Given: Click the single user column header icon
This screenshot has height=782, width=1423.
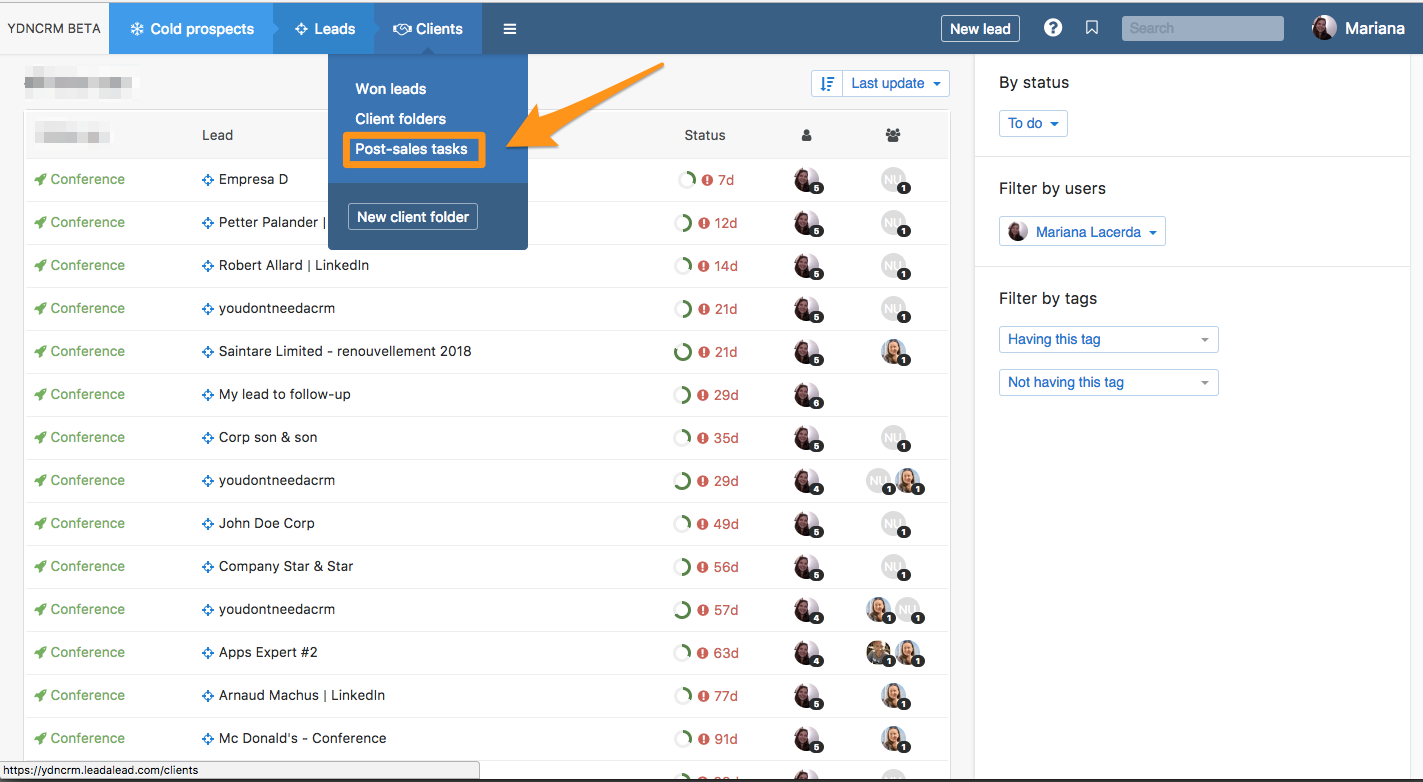Looking at the screenshot, I should [807, 135].
